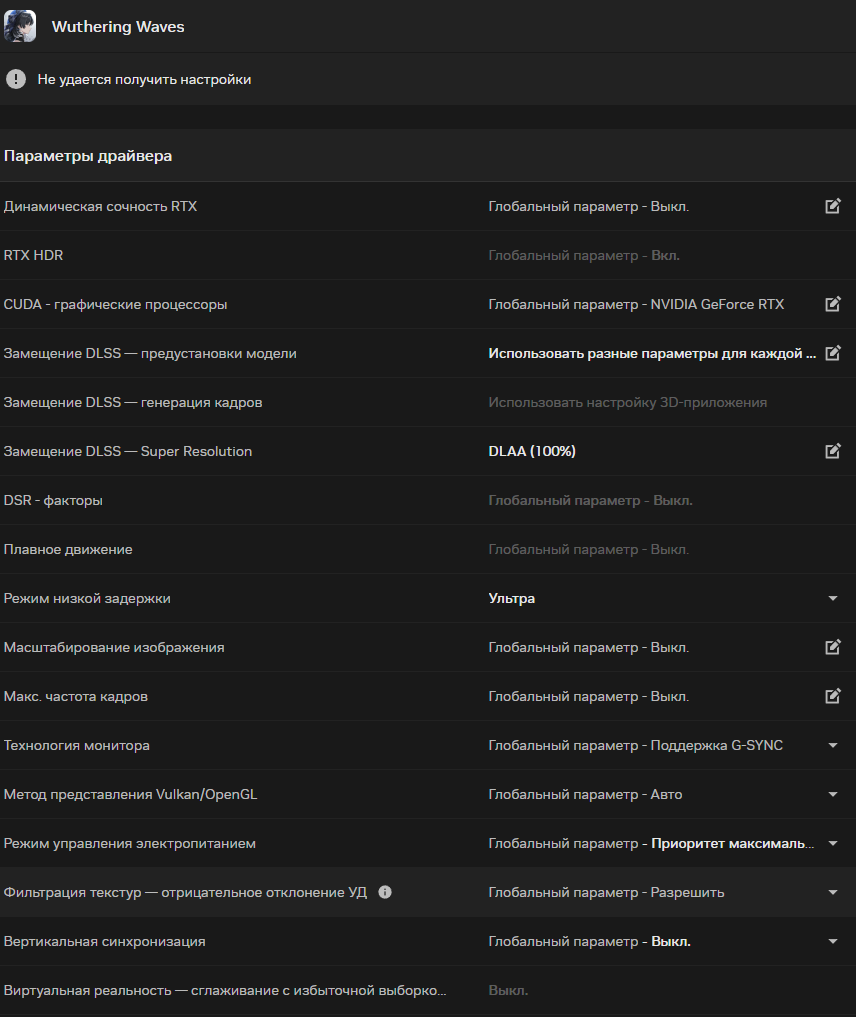Click the Wuthering Waves game icon
The height and width of the screenshot is (1017, 856).
point(20,27)
